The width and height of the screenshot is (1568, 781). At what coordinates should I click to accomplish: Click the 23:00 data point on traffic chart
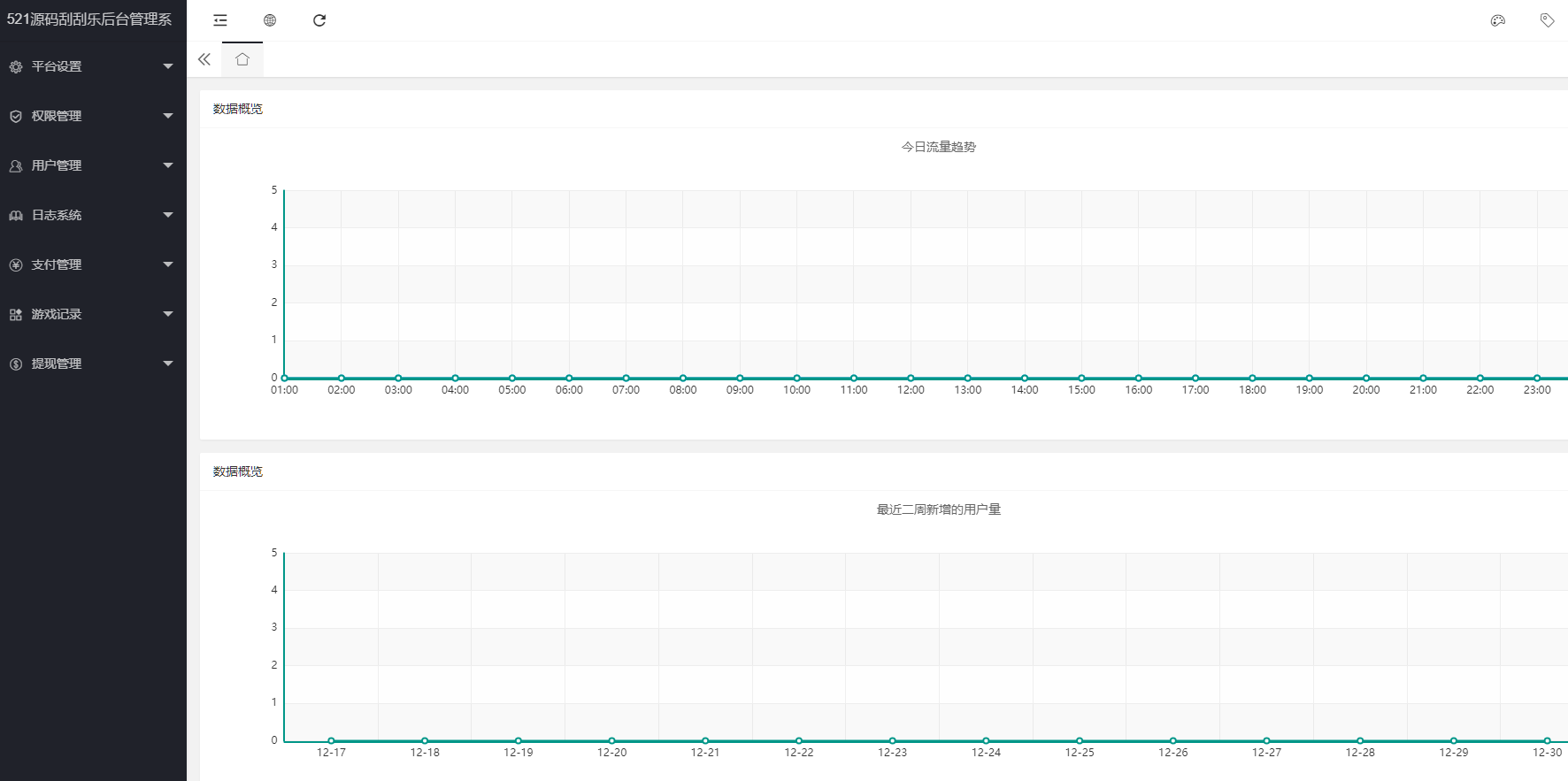pyautogui.click(x=1537, y=379)
